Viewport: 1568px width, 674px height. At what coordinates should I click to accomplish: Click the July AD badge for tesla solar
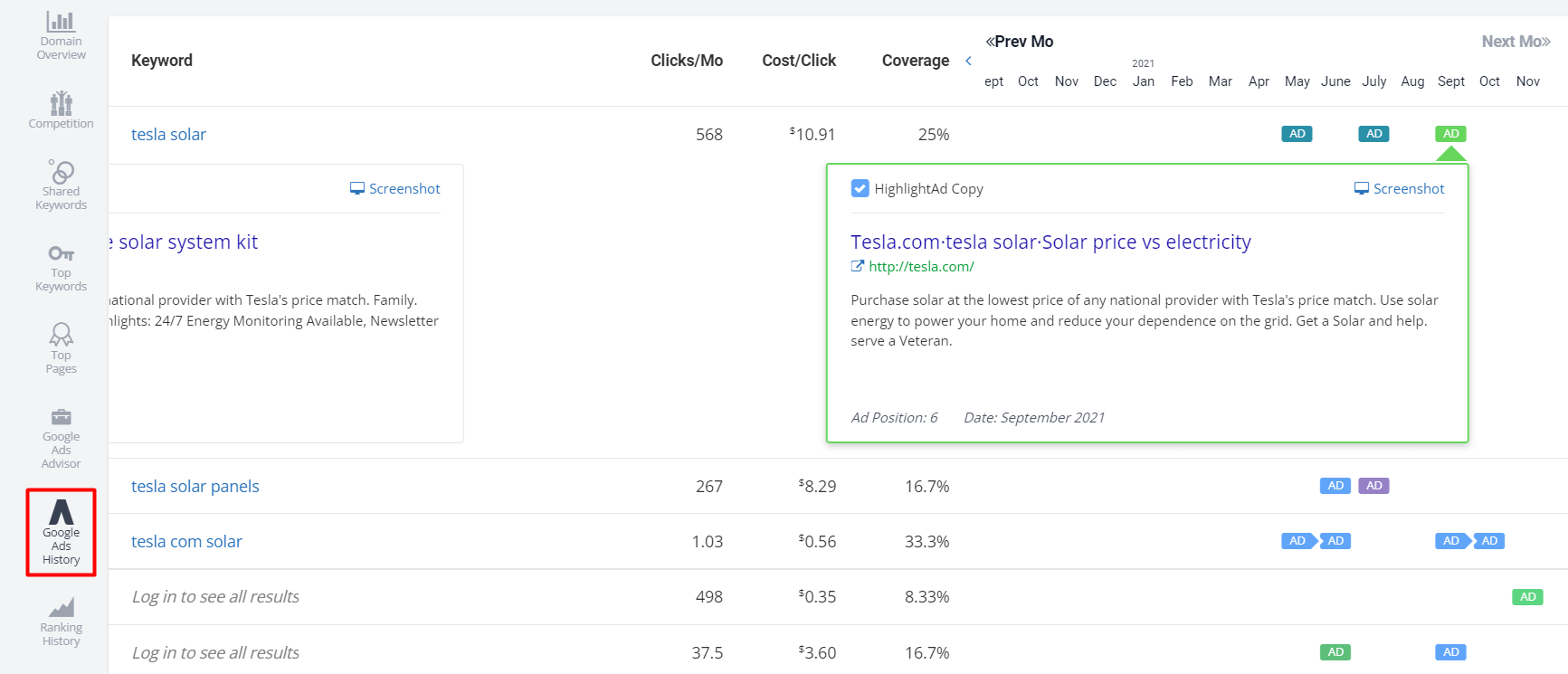coord(1373,134)
